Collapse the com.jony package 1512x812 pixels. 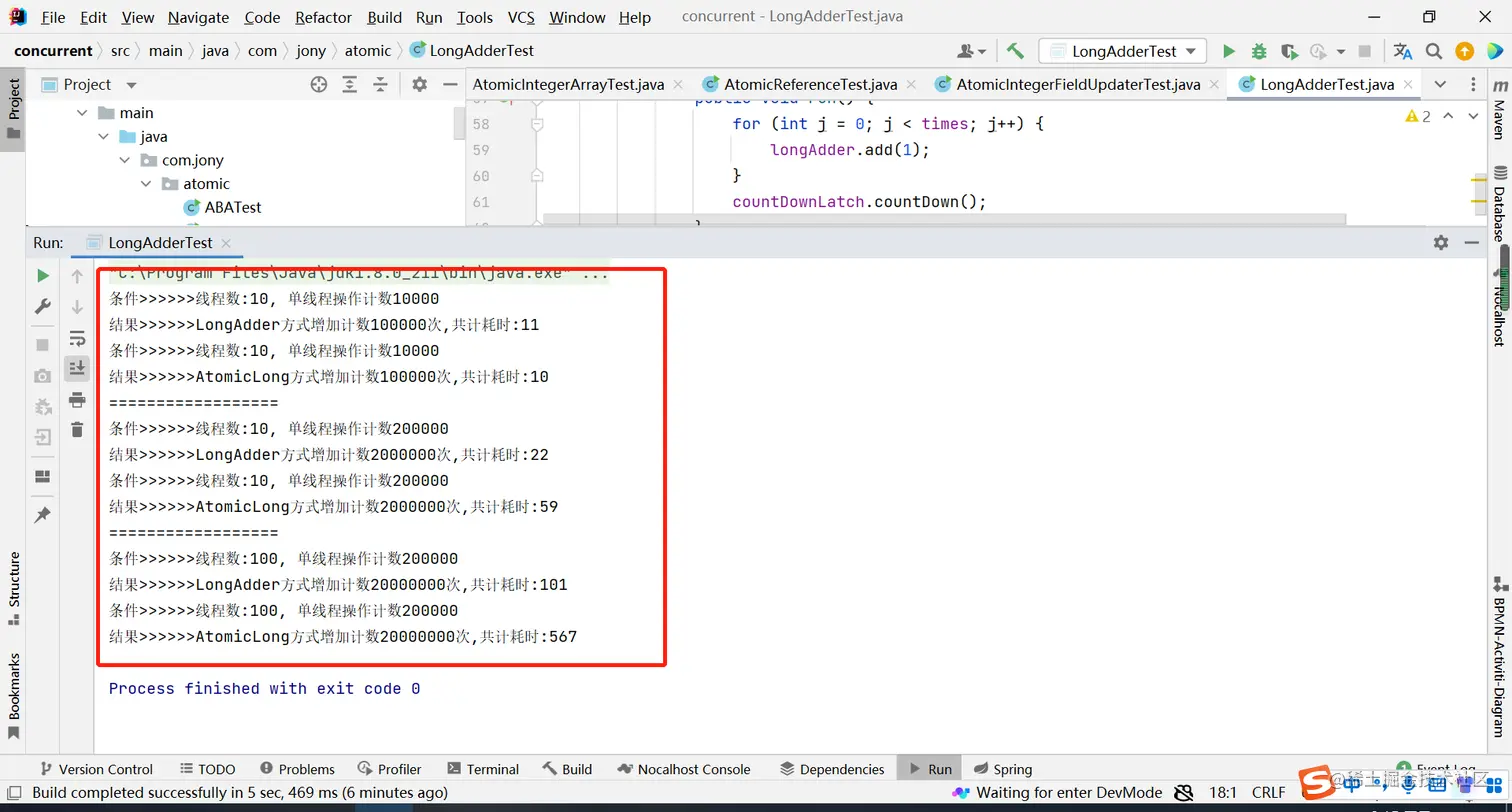pos(125,160)
